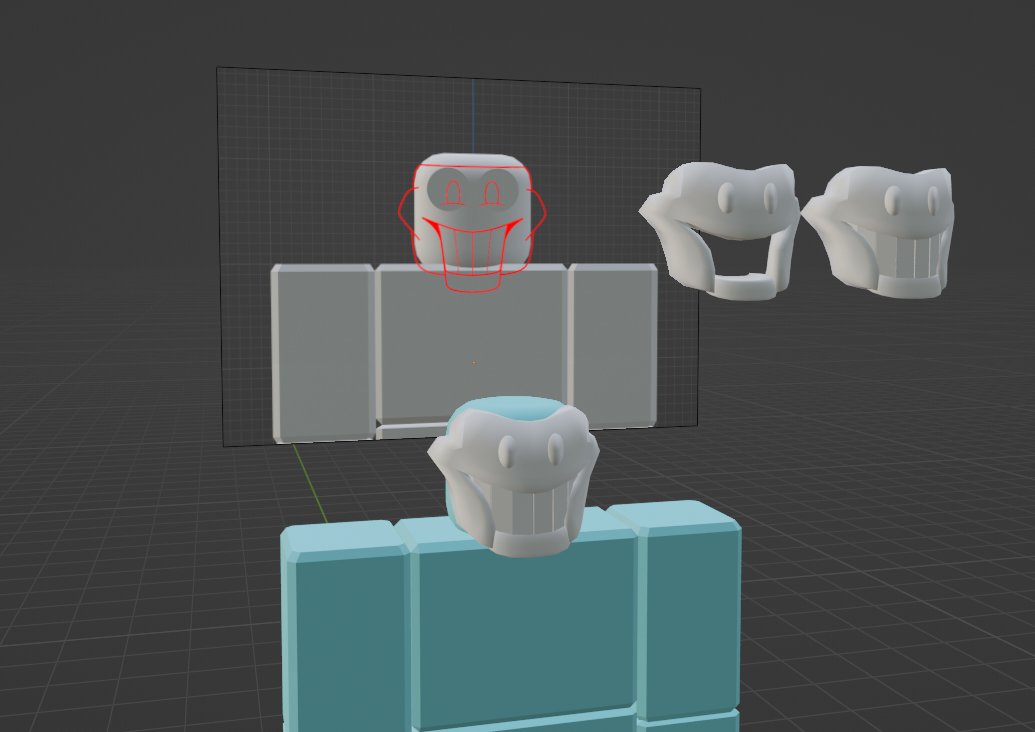Select the grinning mask on the teal character
The height and width of the screenshot is (732, 1035).
(514, 479)
